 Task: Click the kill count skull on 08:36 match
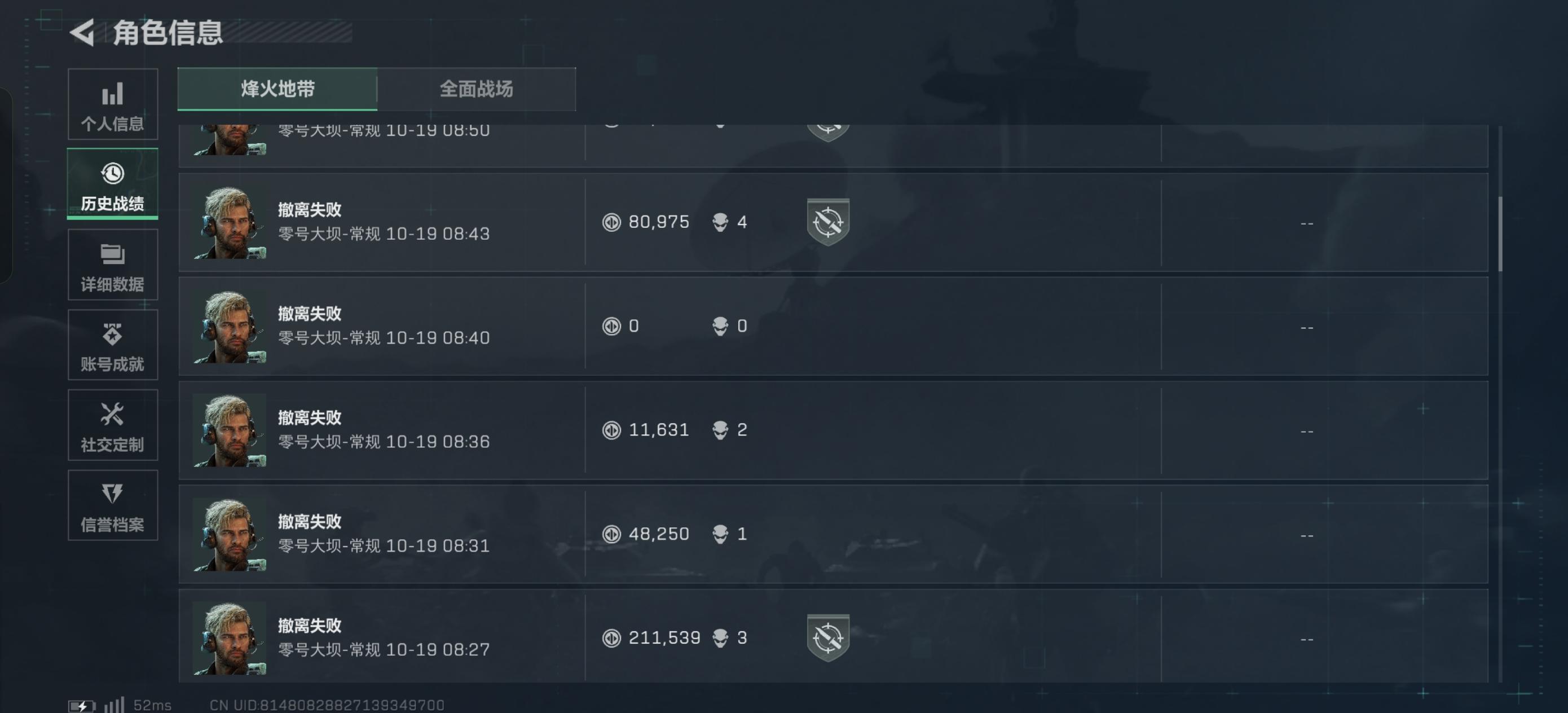coord(721,430)
